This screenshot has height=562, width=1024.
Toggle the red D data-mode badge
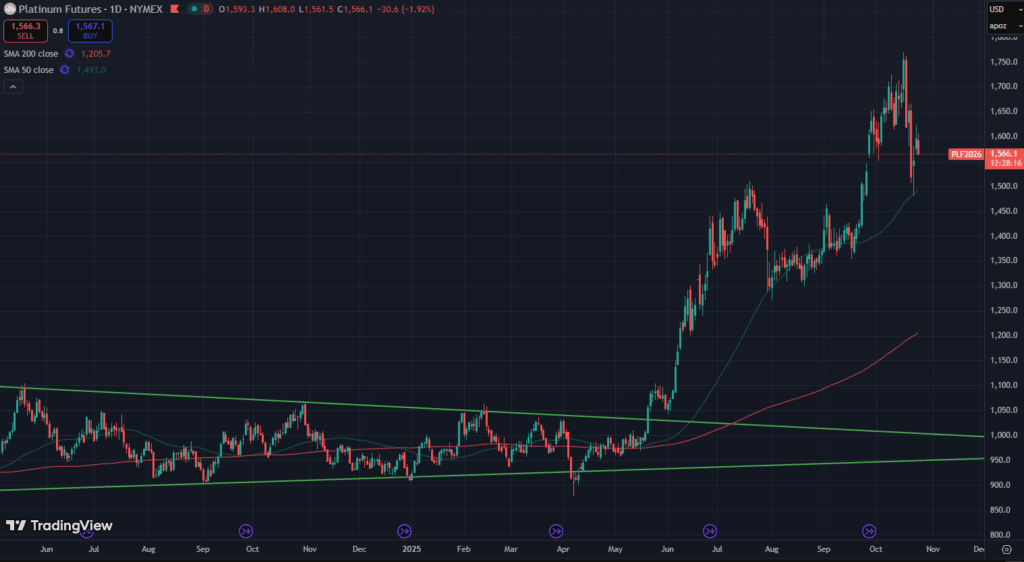207,9
